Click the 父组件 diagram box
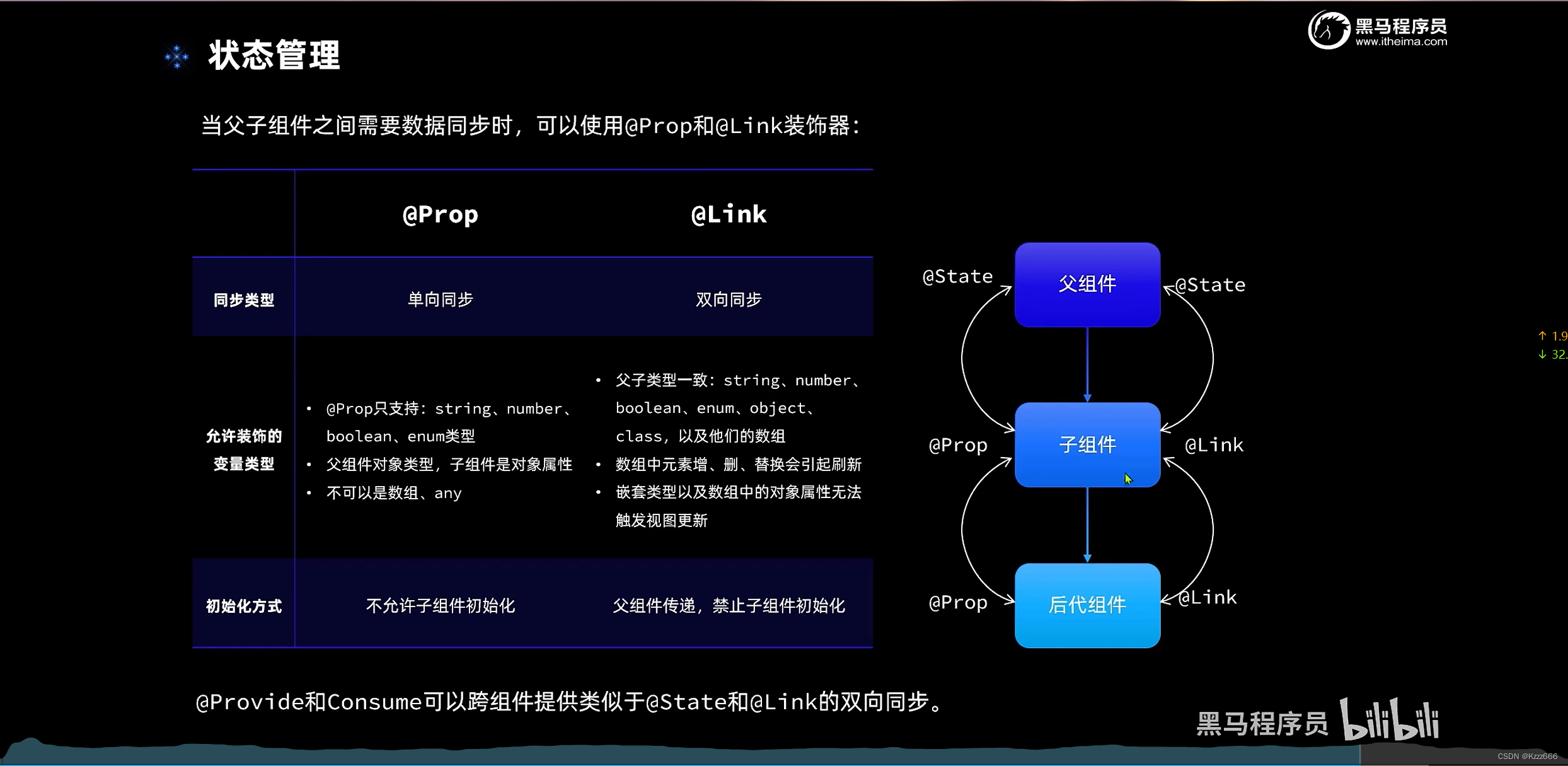Image resolution: width=1568 pixels, height=766 pixels. pos(1087,284)
